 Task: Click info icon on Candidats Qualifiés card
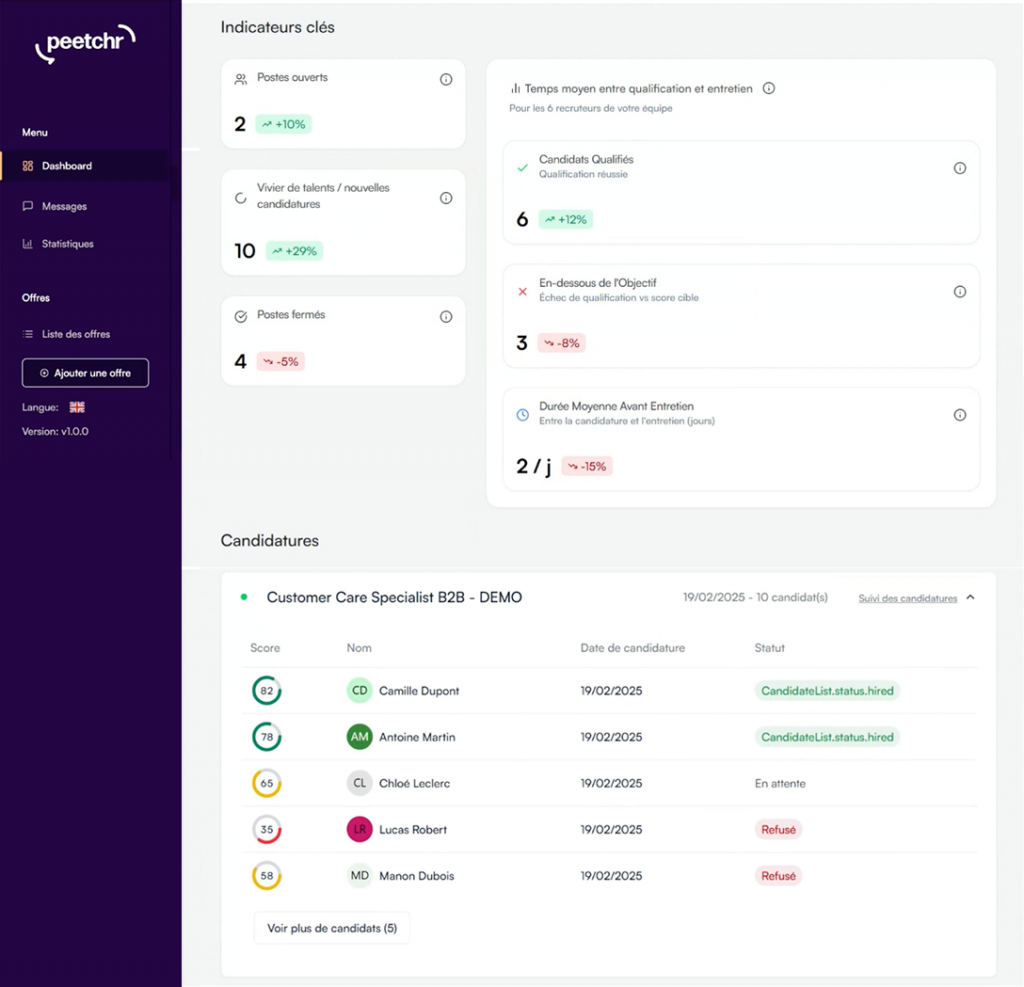[x=960, y=168]
